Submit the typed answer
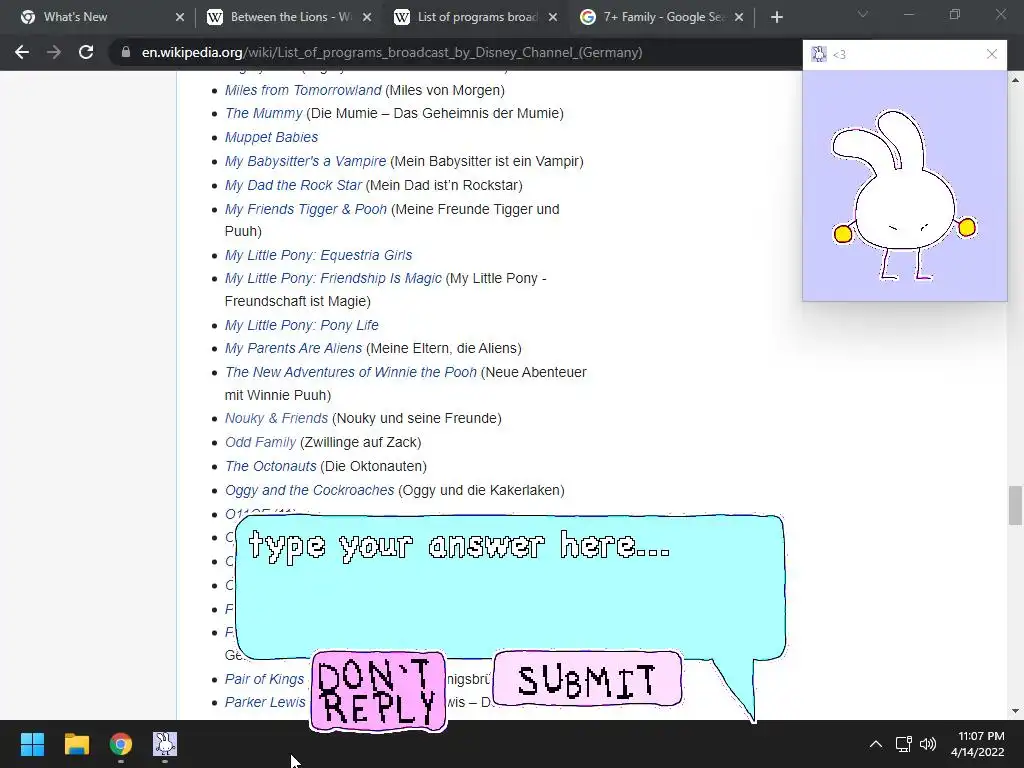The height and width of the screenshot is (768, 1024). pyautogui.click(x=587, y=679)
